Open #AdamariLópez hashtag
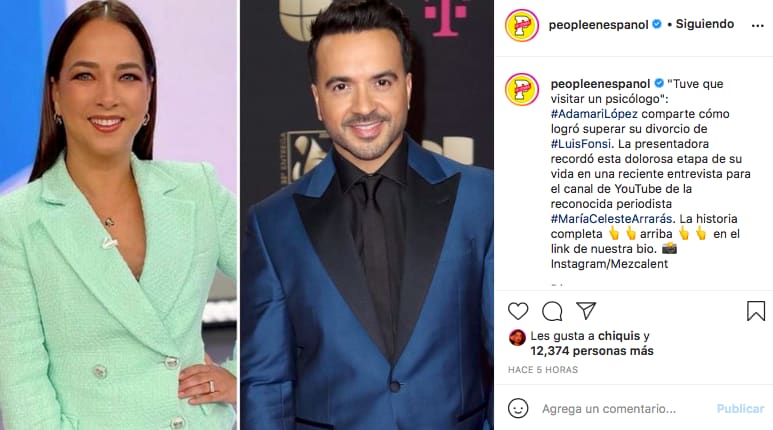The width and height of the screenshot is (773, 430). pyautogui.click(x=594, y=114)
